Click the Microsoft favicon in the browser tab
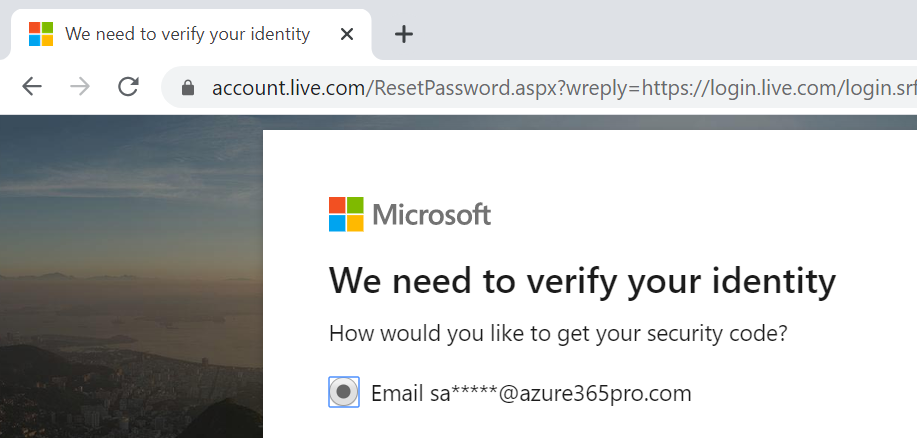The width and height of the screenshot is (917, 438). (41, 34)
